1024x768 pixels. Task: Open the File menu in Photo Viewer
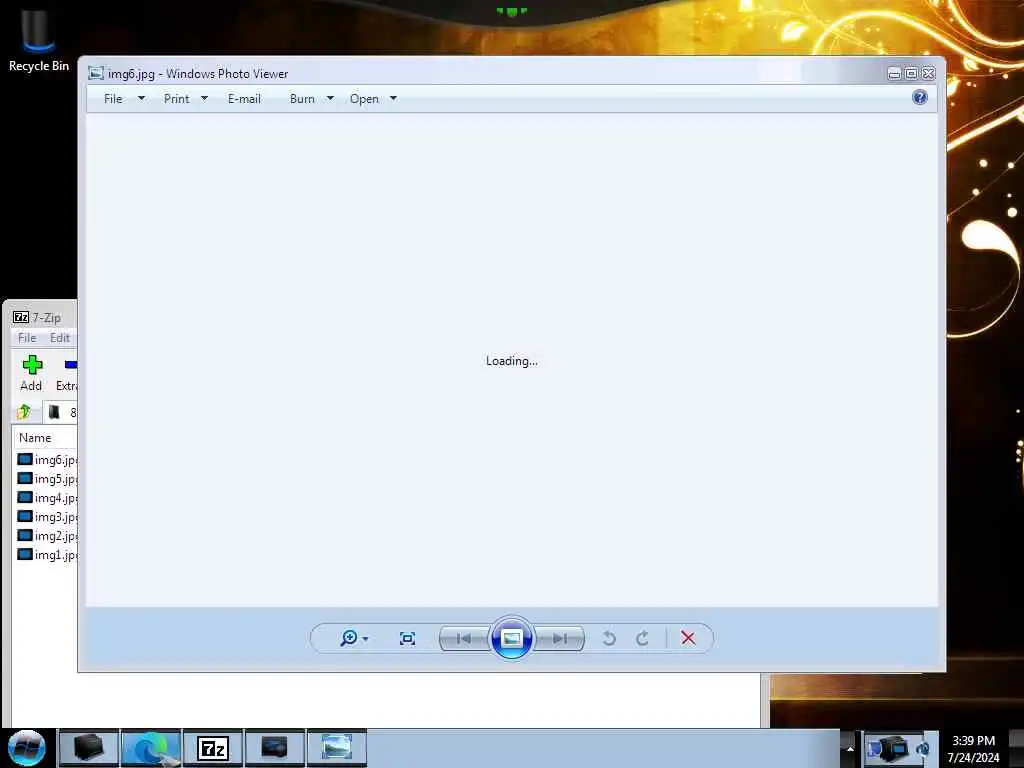pos(113,99)
